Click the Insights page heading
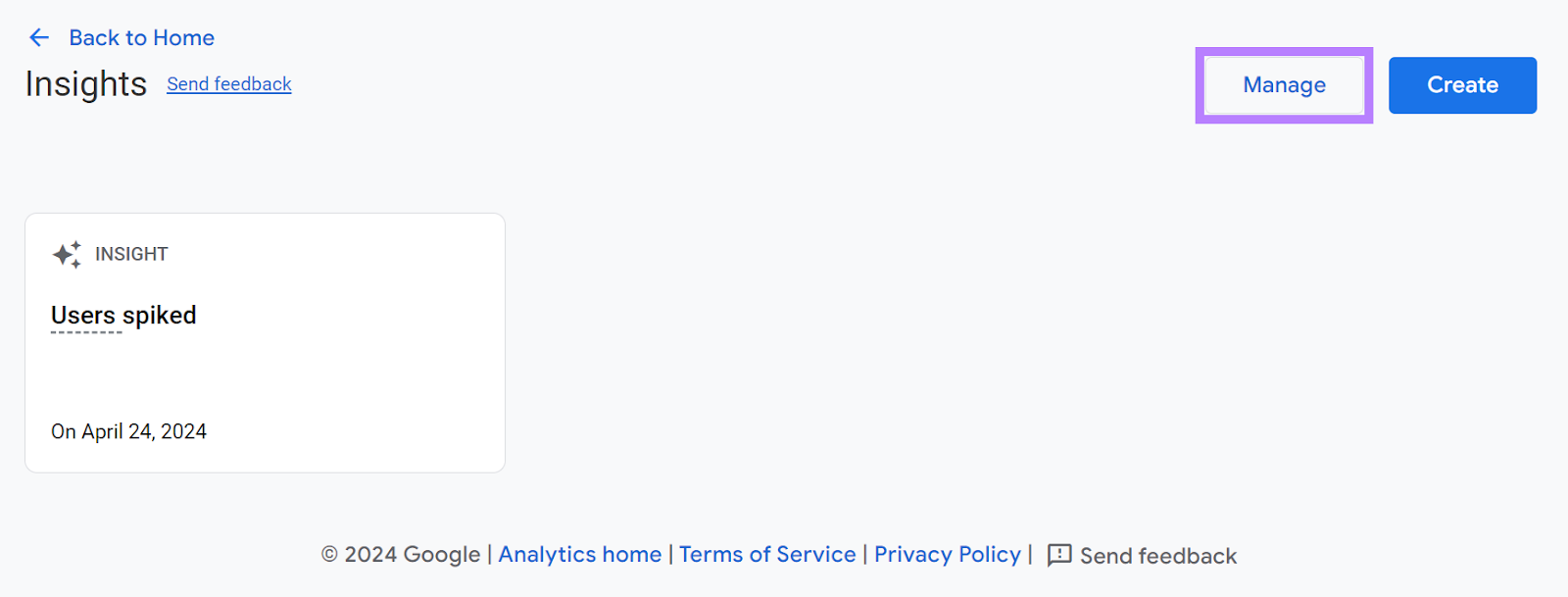 click(84, 84)
